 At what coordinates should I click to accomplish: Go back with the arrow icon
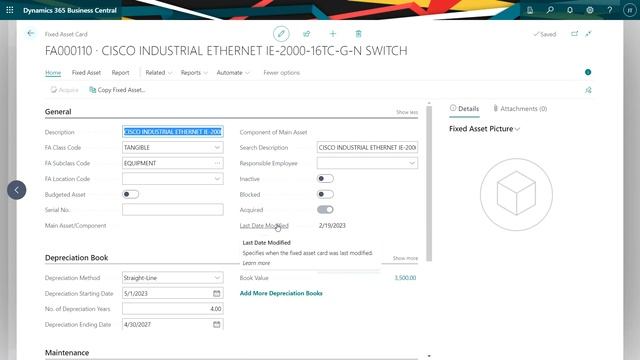click(31, 33)
